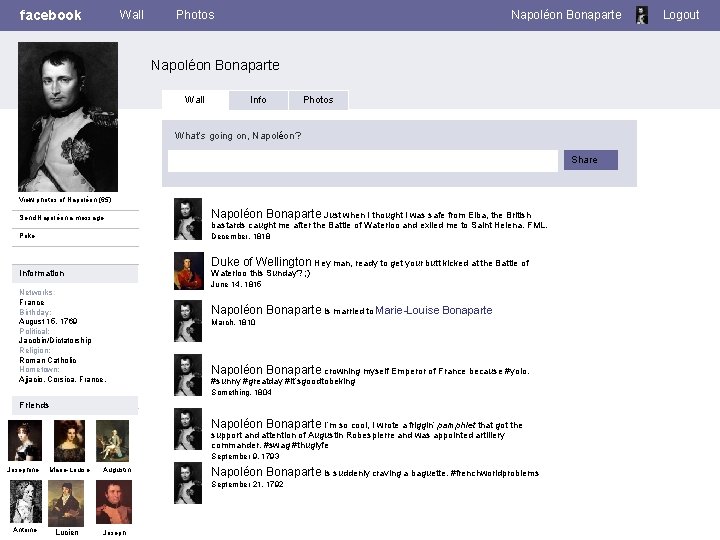Click Napoléon Bonaparte name on Saint Helena post

(266, 214)
